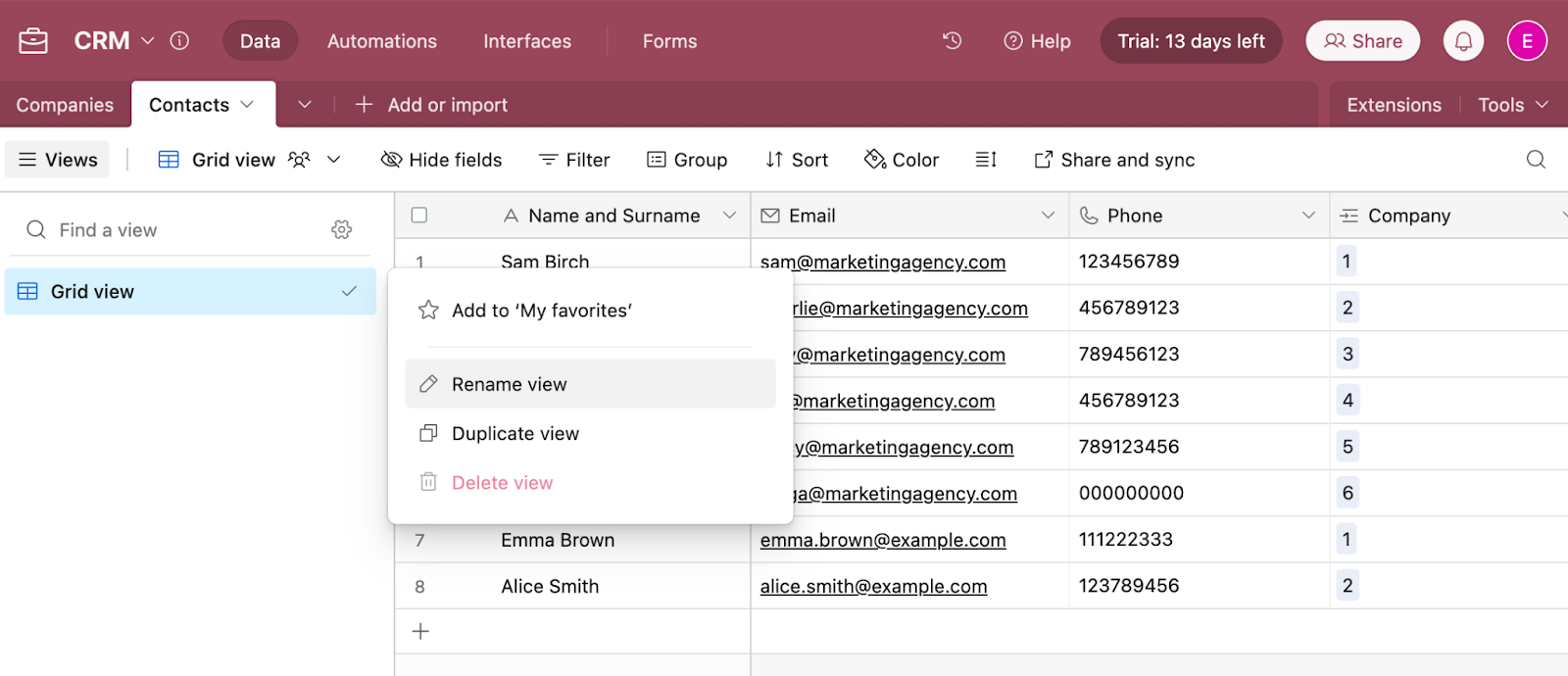
Task: Click Trial: 13 days left button
Action: pos(1191,41)
